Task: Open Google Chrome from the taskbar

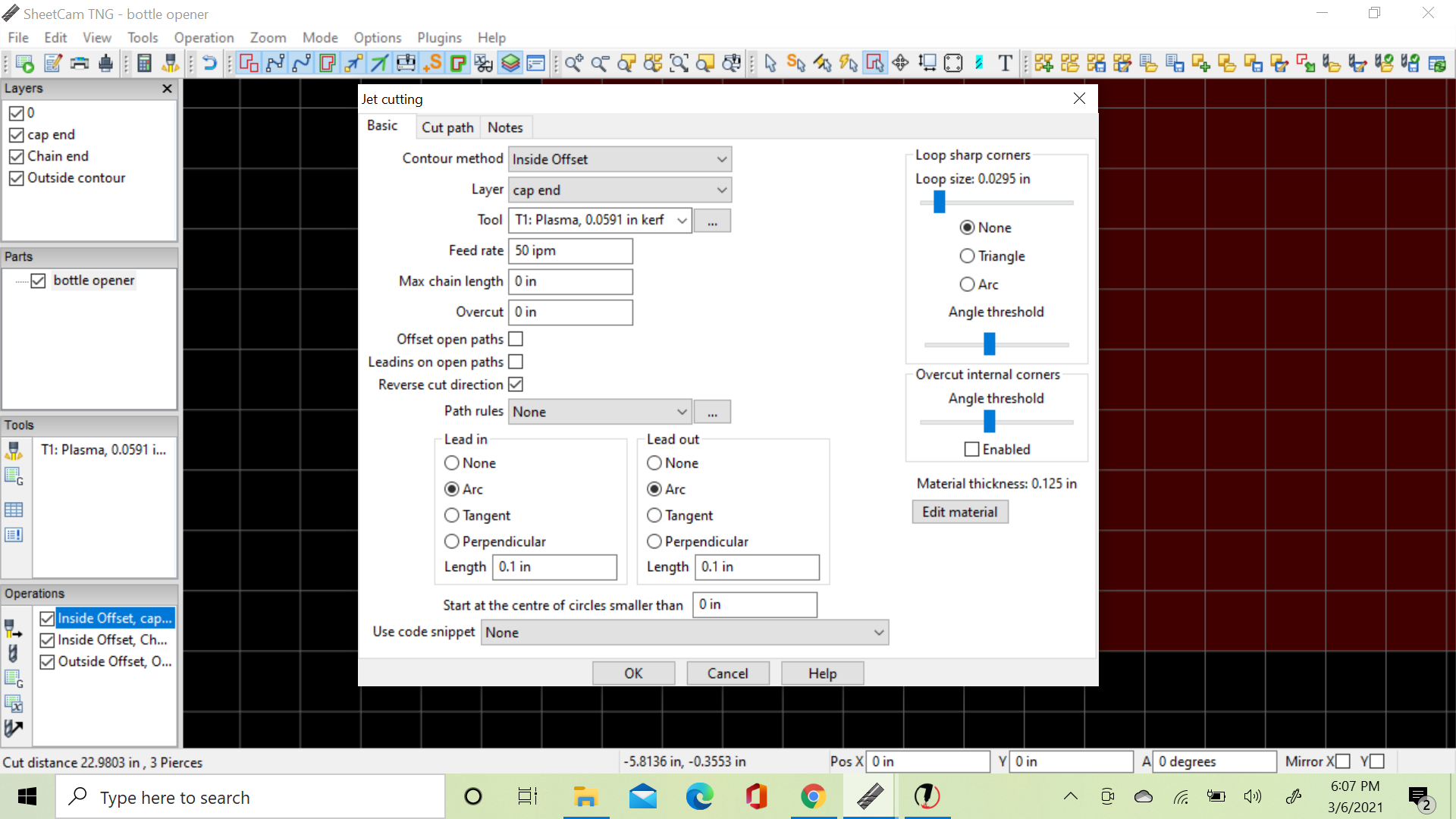Action: click(813, 797)
